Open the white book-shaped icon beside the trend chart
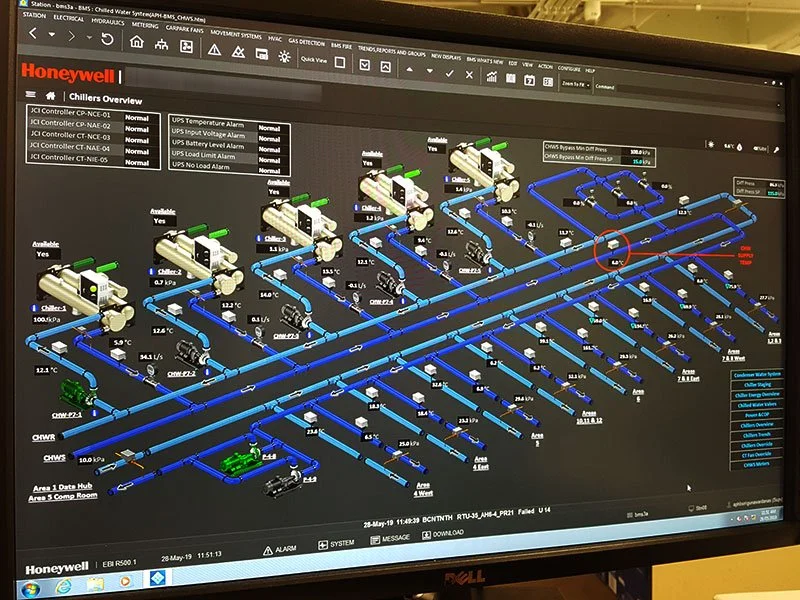800x600 pixels. [x=511, y=79]
